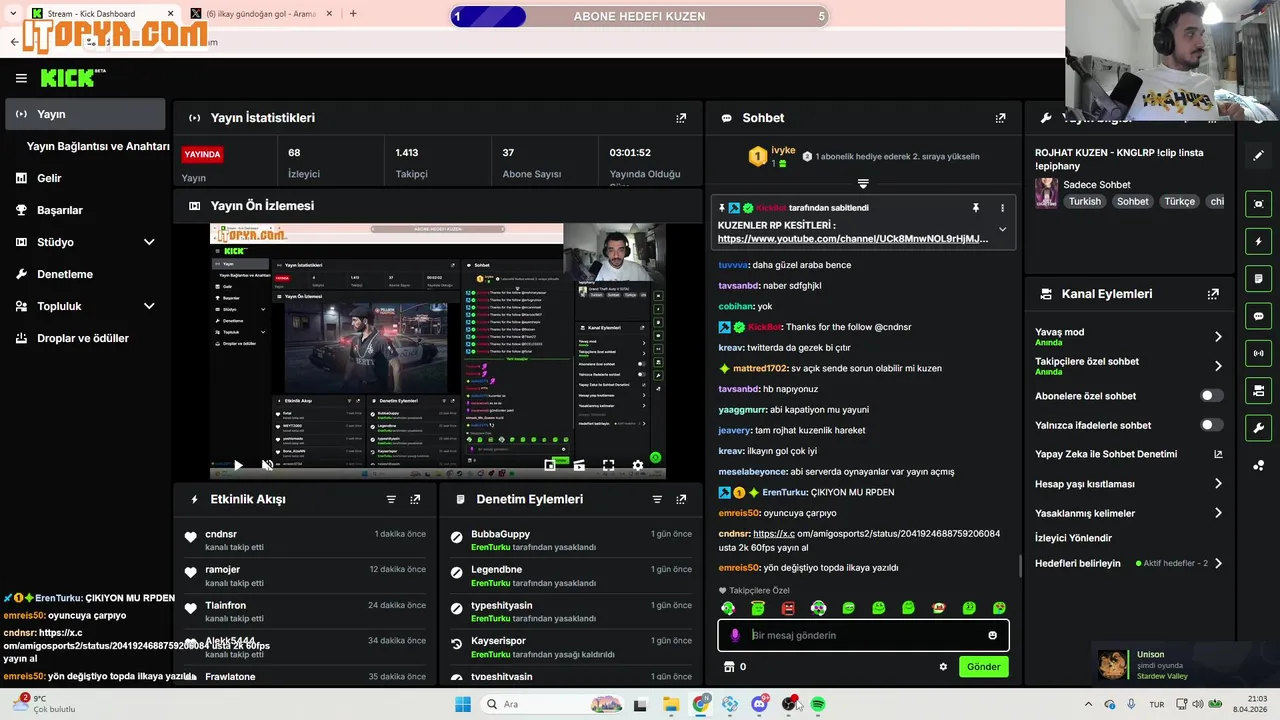
Task: Toggle theater mode on stream preview
Action: pyautogui.click(x=579, y=465)
